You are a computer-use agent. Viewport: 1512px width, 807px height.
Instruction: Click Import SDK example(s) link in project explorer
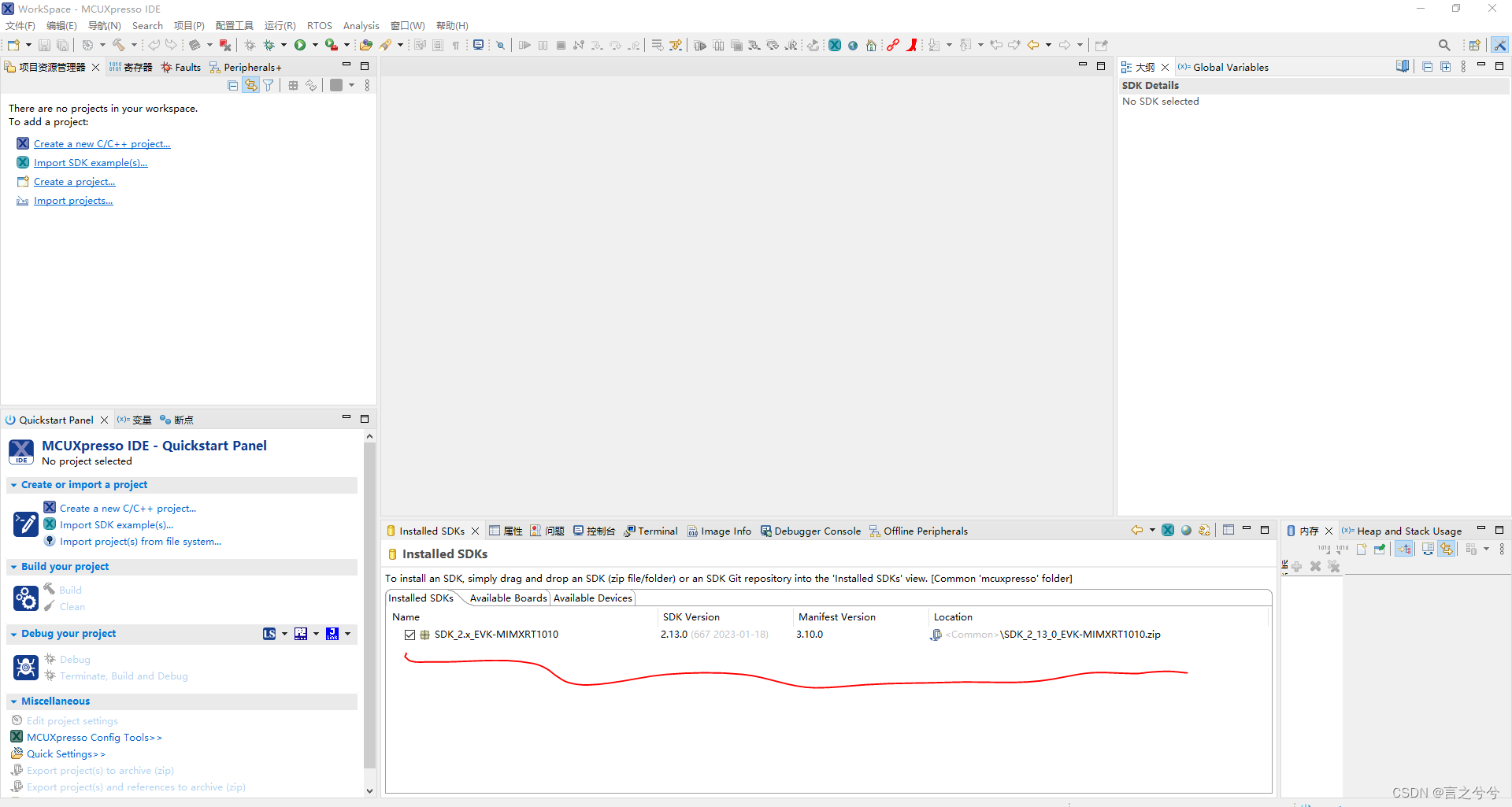[91, 163]
